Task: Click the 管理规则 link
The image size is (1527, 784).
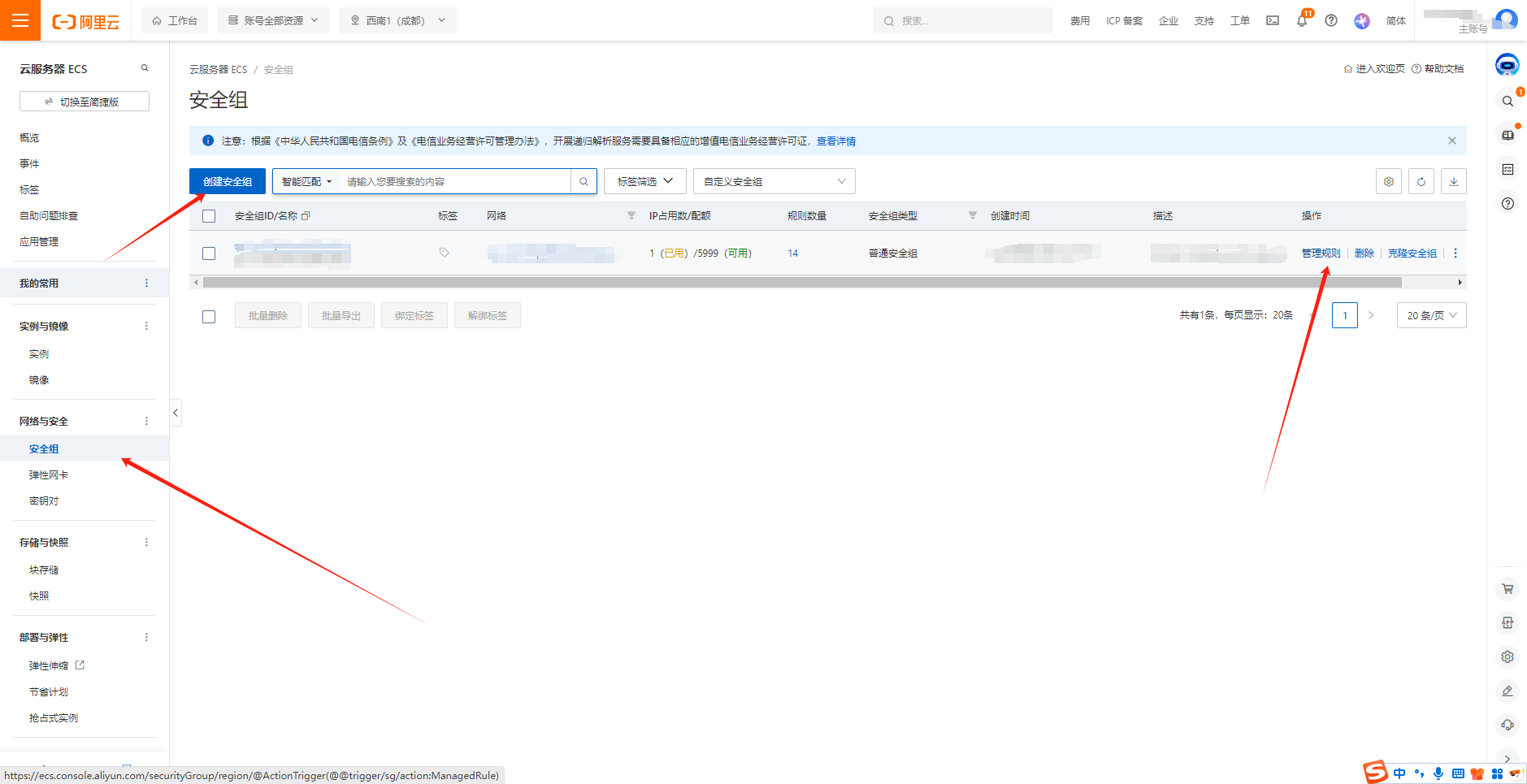Action: tap(1321, 253)
